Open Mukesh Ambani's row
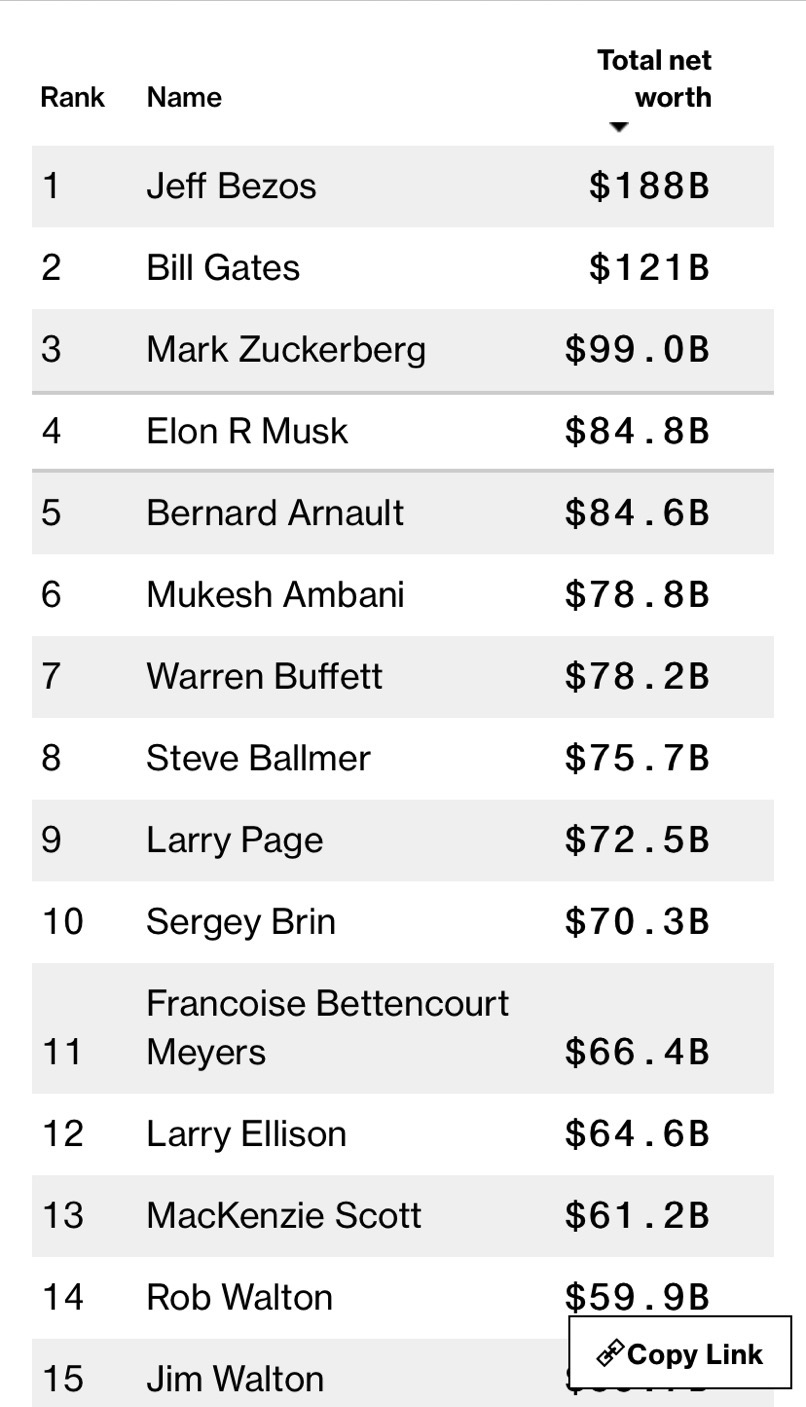806x1407 pixels. pyautogui.click(x=275, y=595)
